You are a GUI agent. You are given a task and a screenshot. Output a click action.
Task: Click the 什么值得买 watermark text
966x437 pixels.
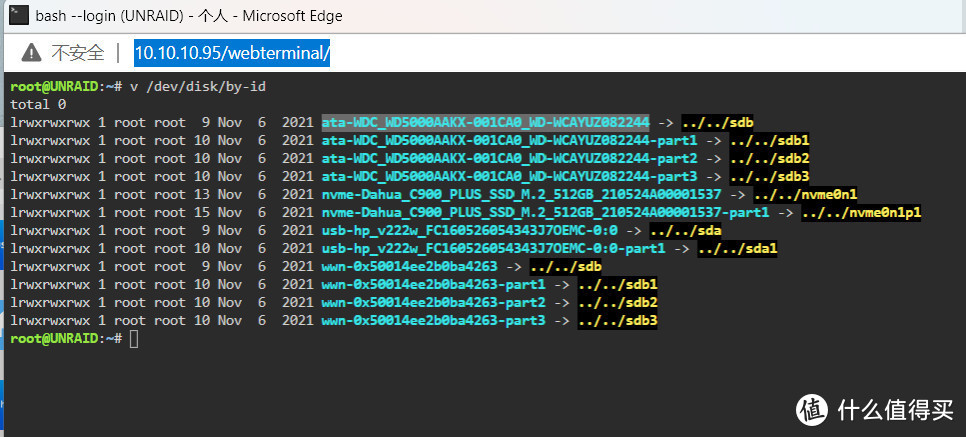coord(897,408)
